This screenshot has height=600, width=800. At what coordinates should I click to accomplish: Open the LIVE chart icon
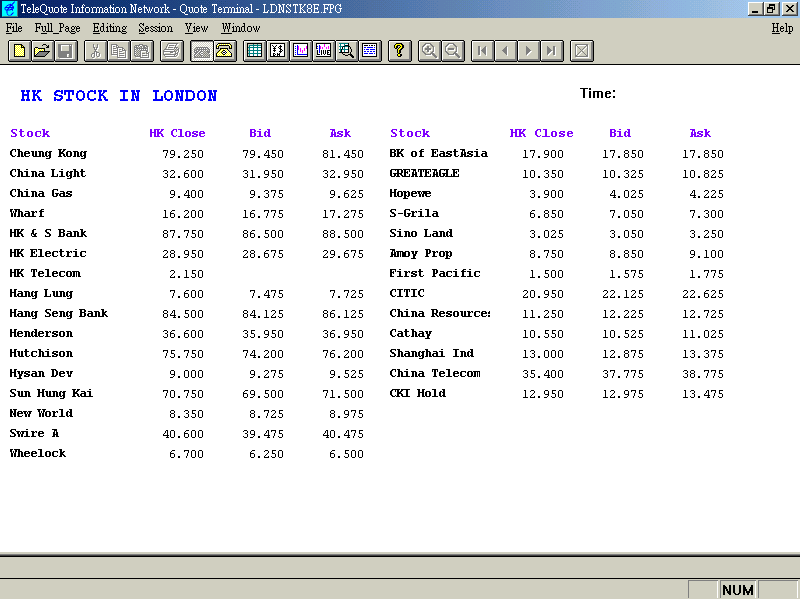[324, 51]
